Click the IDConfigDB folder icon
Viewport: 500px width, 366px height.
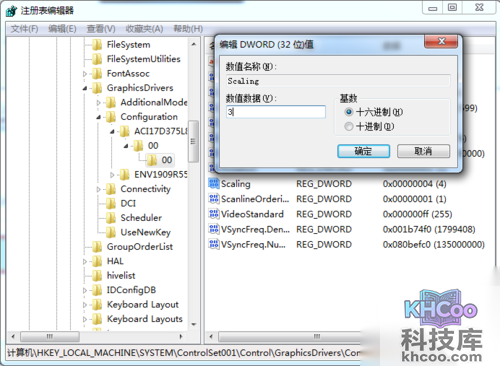pos(97,290)
